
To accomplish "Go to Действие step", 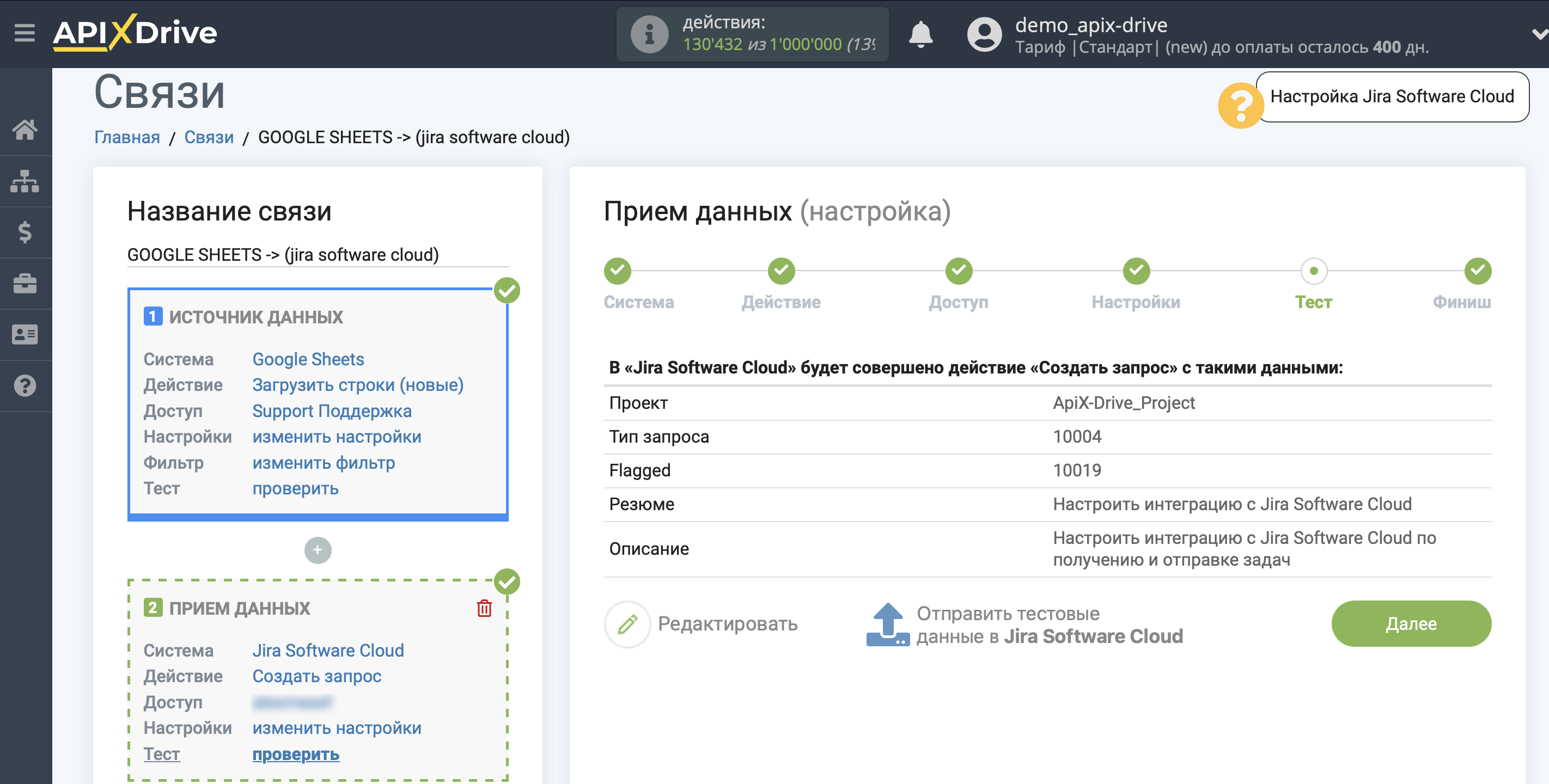I will [781, 271].
